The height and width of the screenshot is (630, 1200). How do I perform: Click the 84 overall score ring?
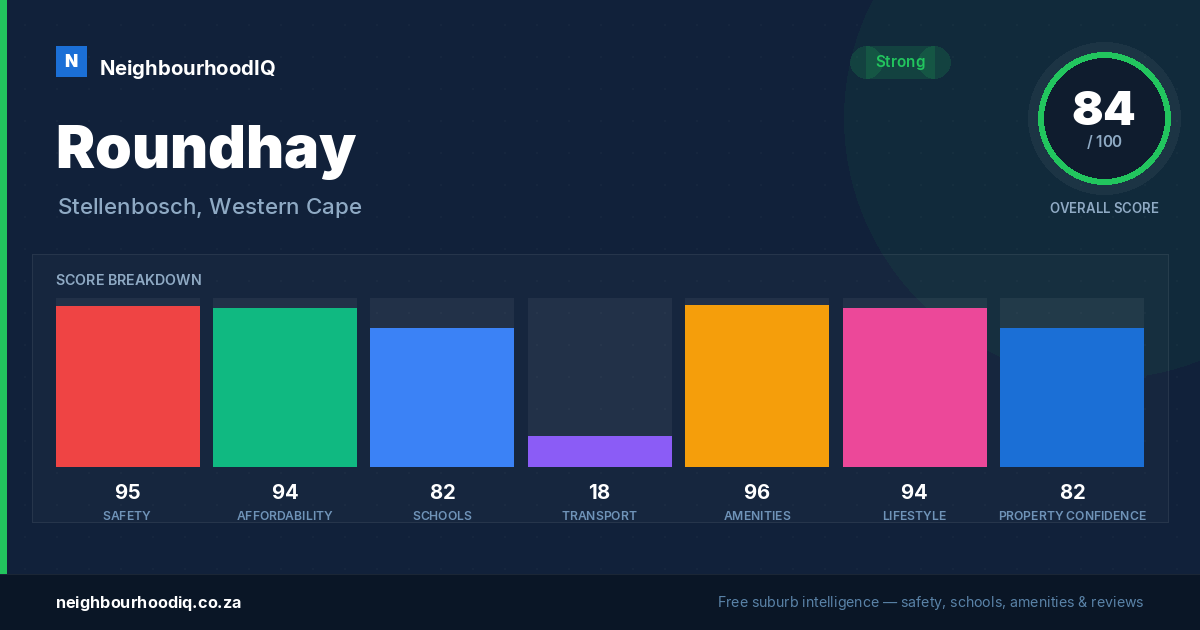1104,119
